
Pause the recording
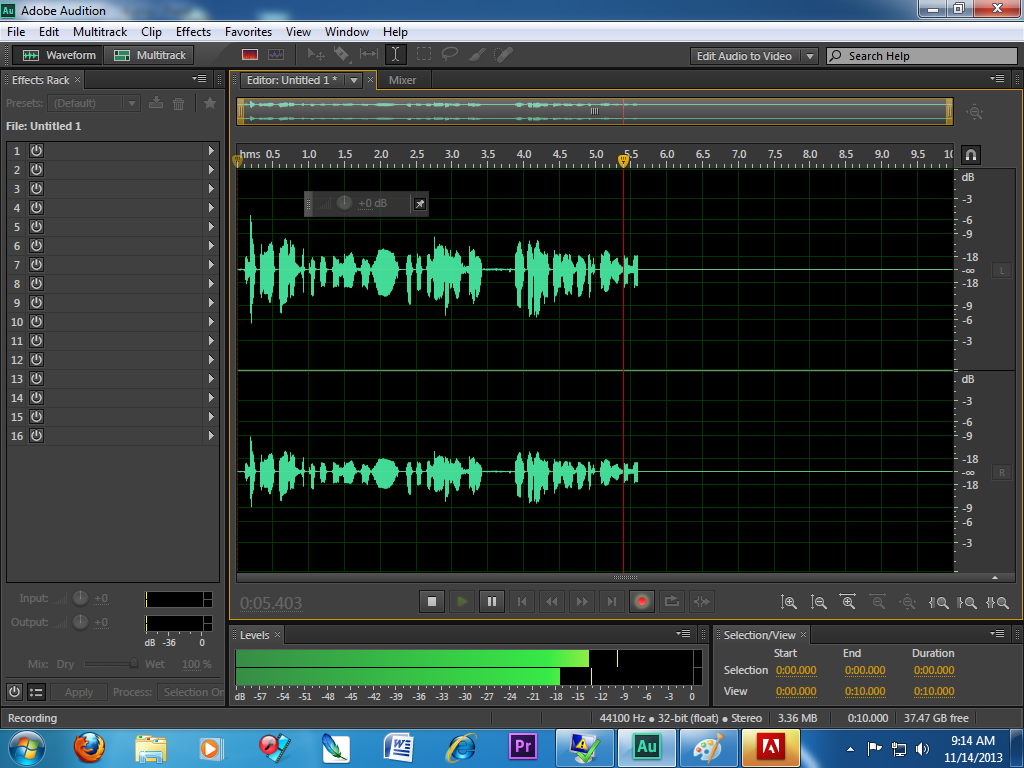click(492, 601)
